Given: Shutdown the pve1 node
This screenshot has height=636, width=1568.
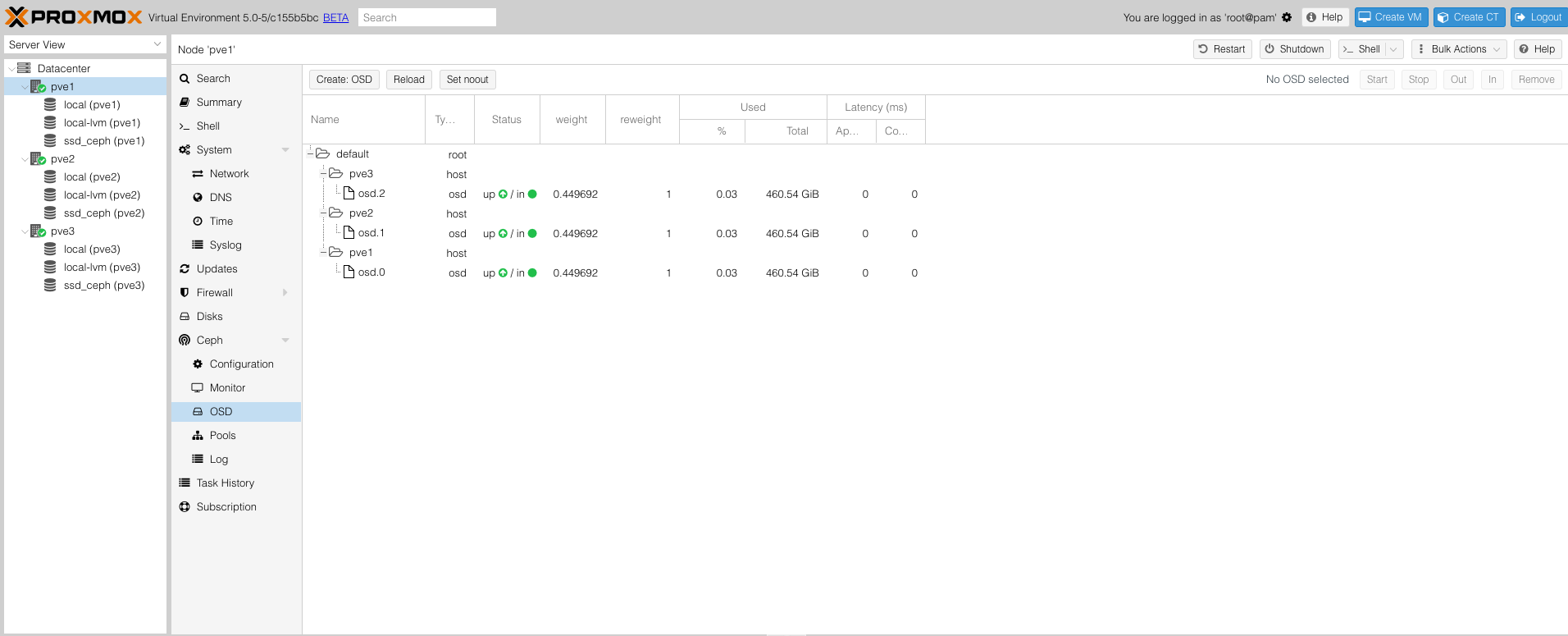Looking at the screenshot, I should point(1295,49).
